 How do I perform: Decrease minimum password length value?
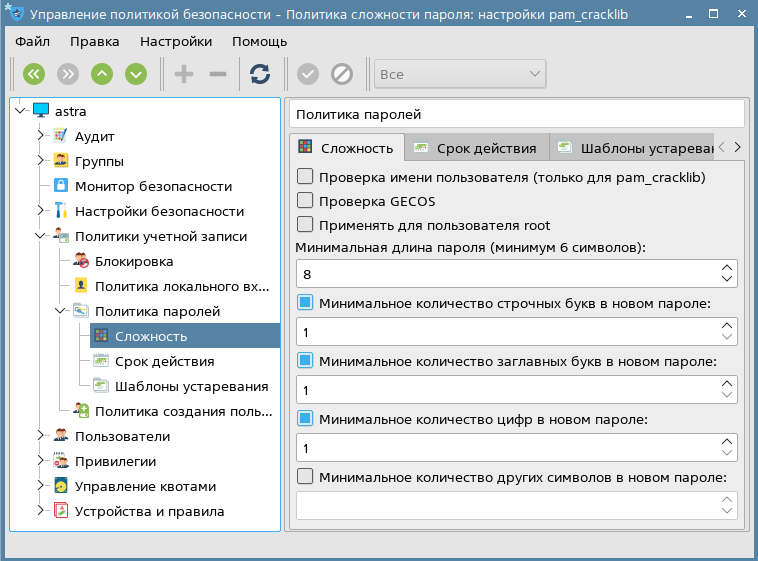pyautogui.click(x=727, y=279)
